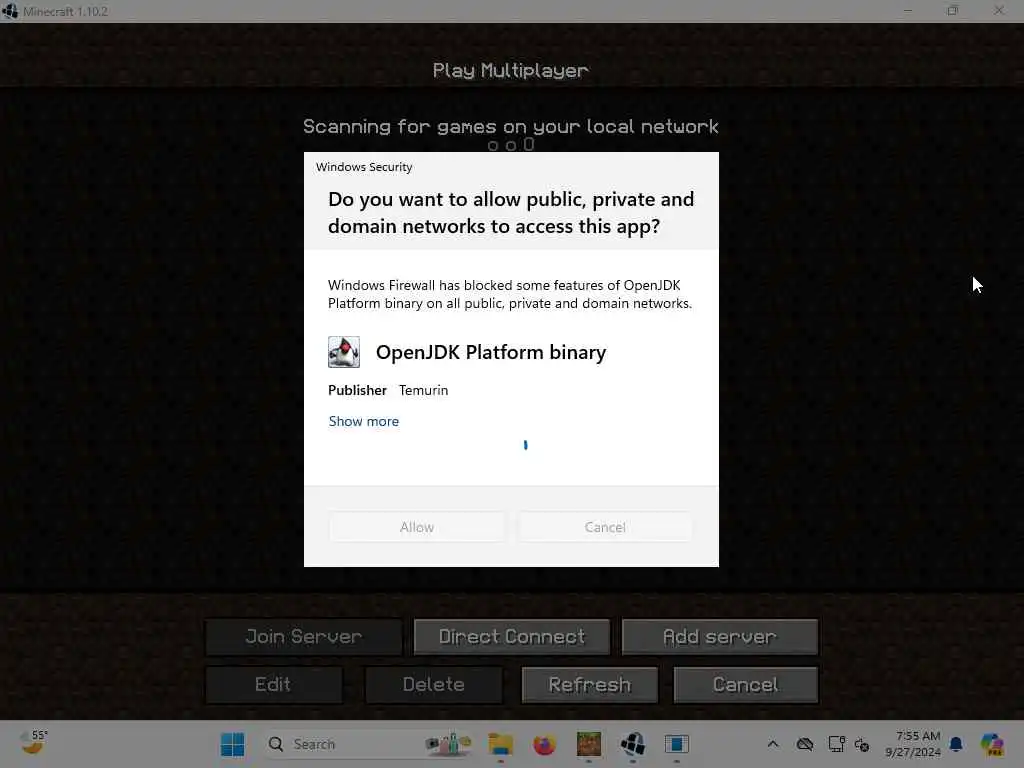Click the OpenJDK Java duke icon

click(x=344, y=352)
